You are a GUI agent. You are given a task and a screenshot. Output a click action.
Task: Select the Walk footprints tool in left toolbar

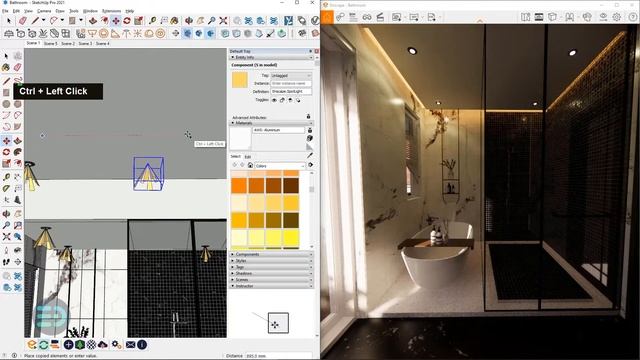pyautogui.click(x=6, y=262)
